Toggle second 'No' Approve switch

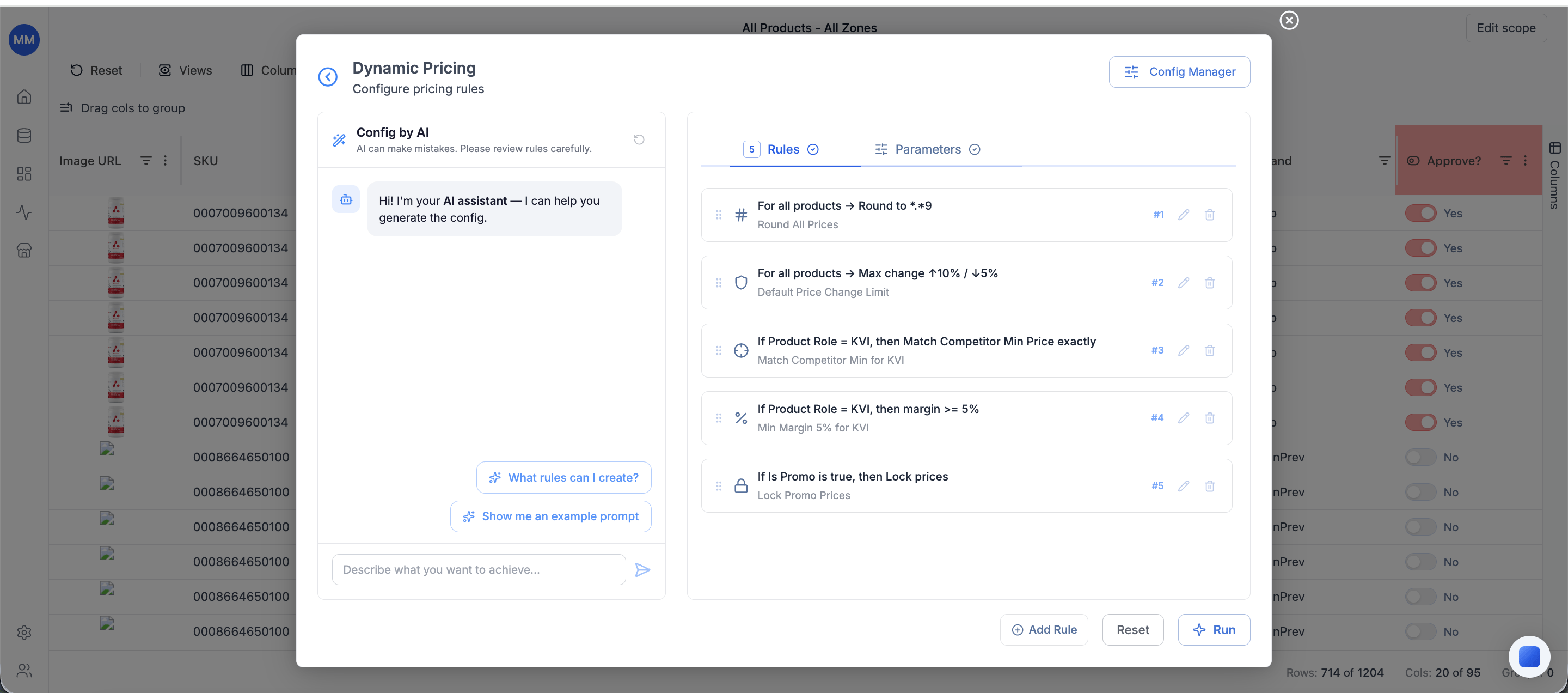tap(1420, 492)
